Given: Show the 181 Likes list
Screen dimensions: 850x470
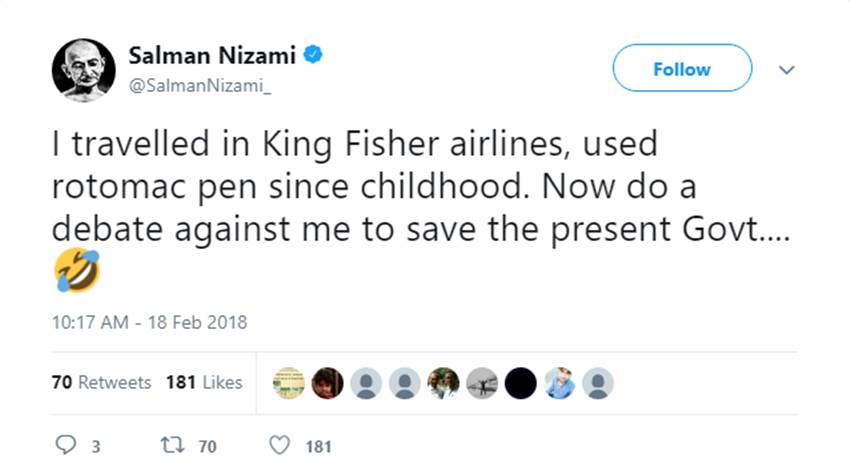Looking at the screenshot, I should click(204, 383).
